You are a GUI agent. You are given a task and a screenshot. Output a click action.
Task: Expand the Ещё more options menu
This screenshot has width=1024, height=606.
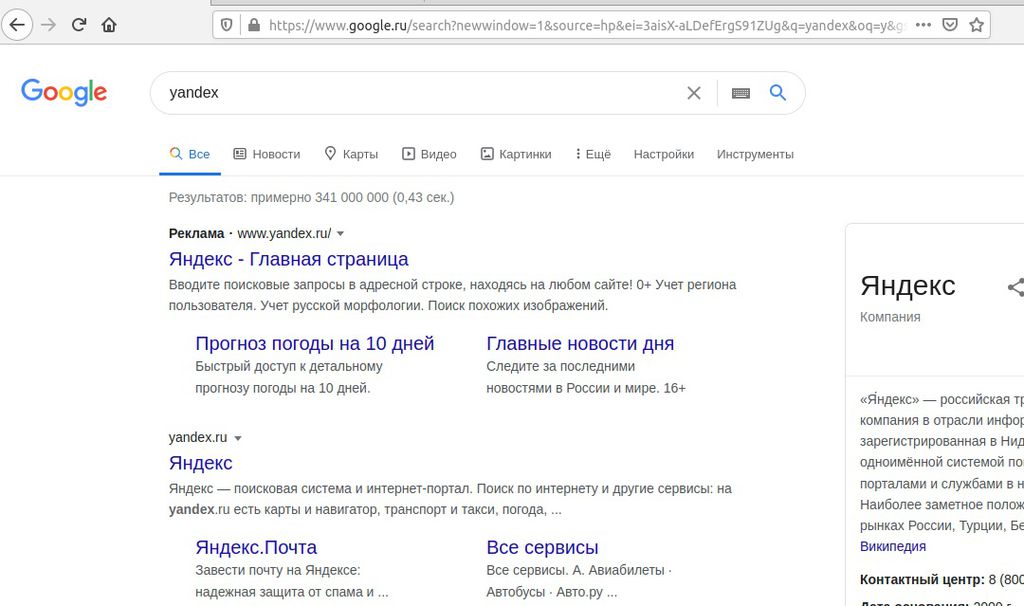pyautogui.click(x=592, y=154)
